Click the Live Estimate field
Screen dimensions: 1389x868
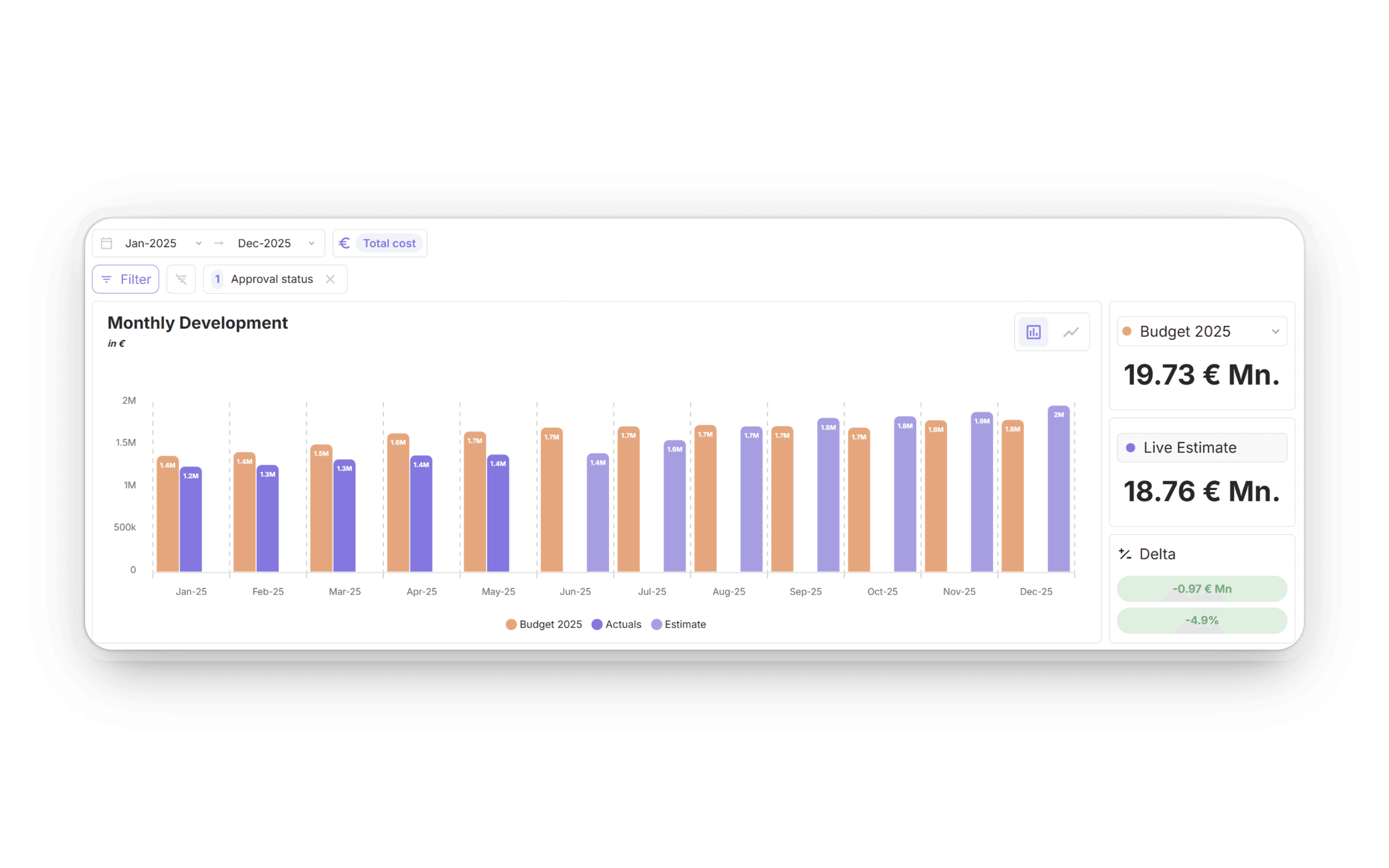(1201, 448)
